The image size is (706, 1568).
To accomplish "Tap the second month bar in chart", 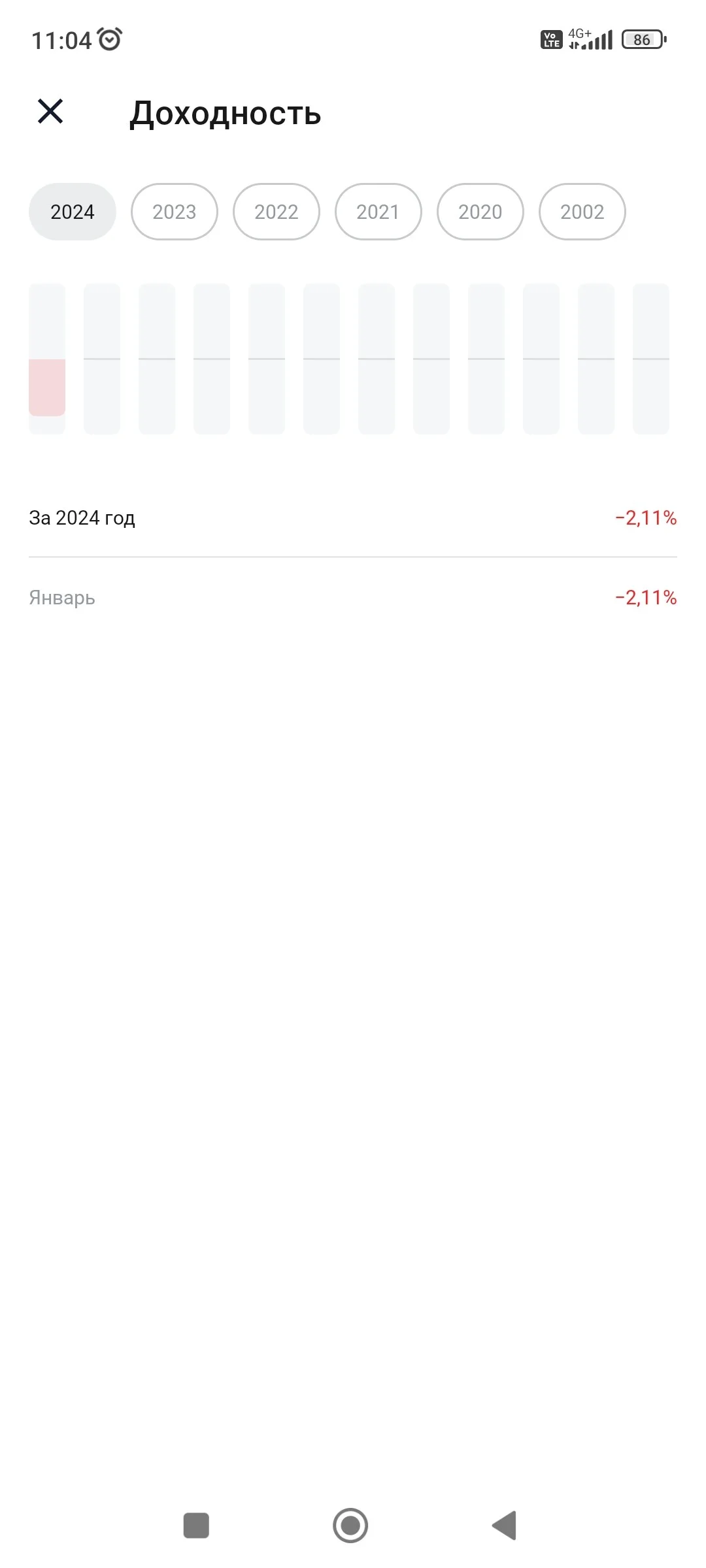I will click(x=102, y=359).
